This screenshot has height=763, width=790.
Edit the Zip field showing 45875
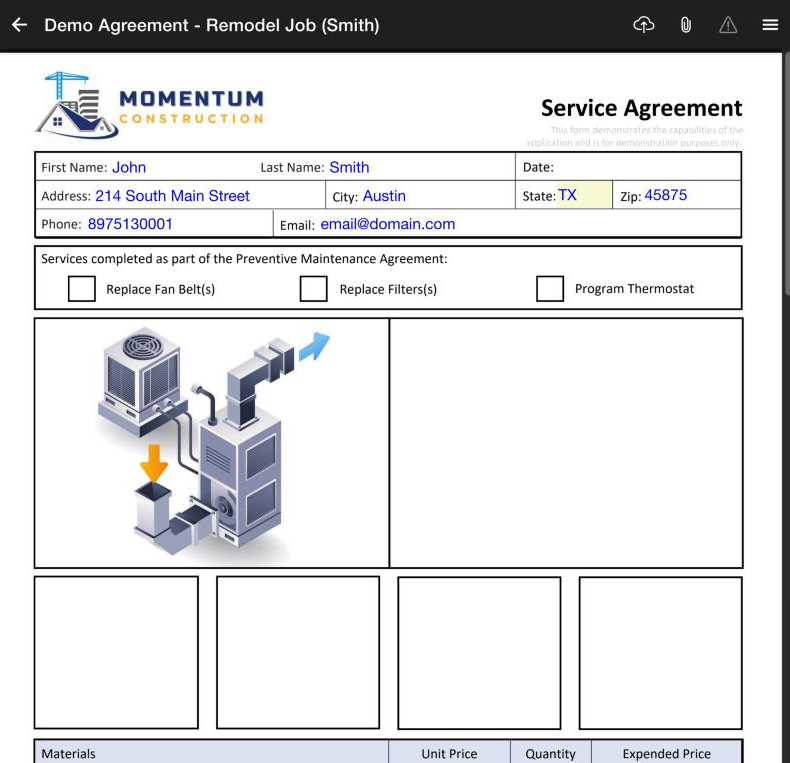coord(690,195)
